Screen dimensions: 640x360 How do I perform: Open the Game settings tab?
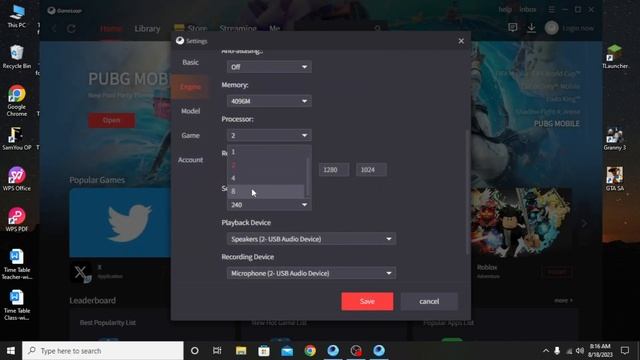point(190,136)
